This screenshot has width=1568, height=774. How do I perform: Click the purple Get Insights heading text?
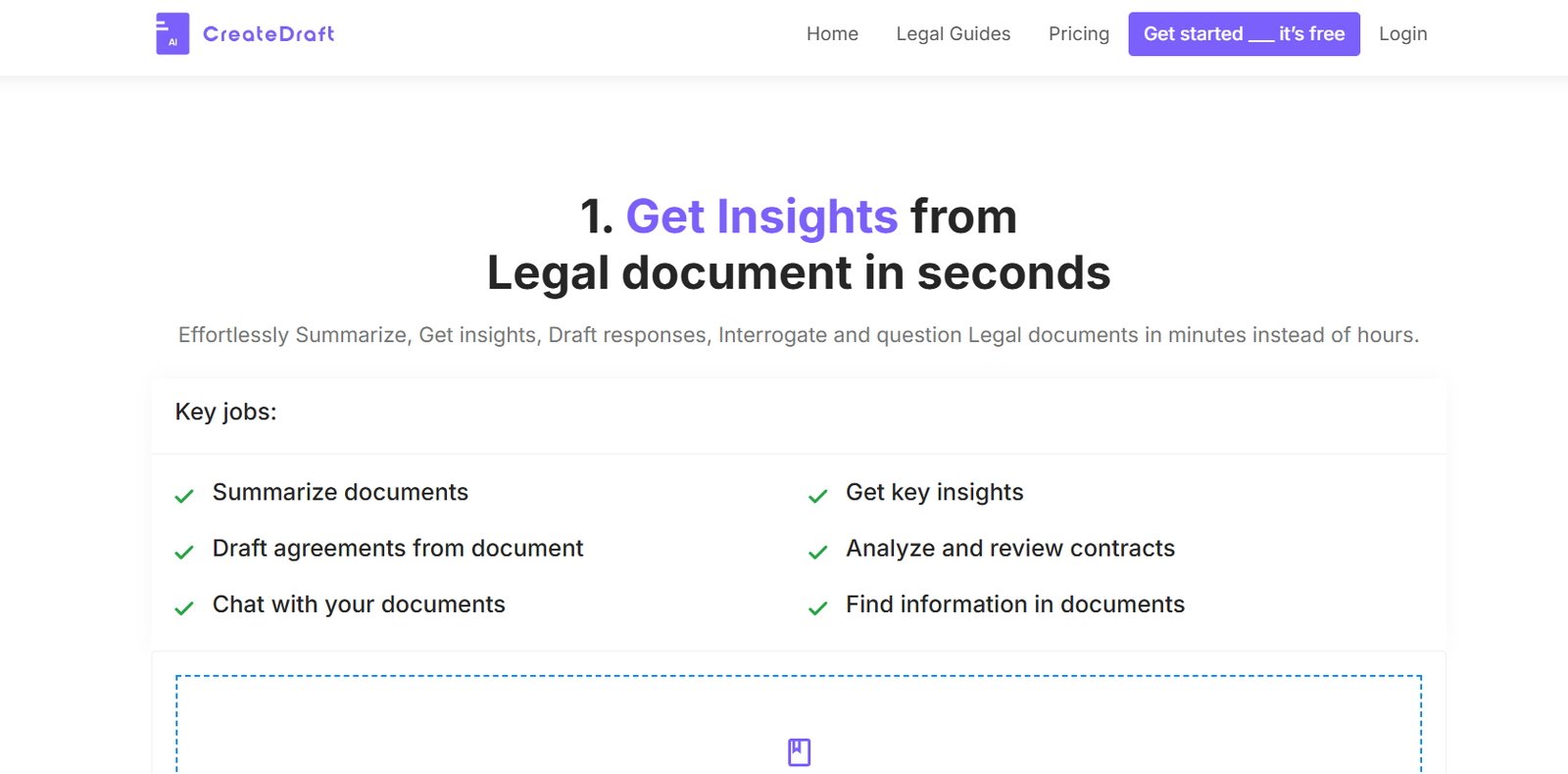click(761, 217)
